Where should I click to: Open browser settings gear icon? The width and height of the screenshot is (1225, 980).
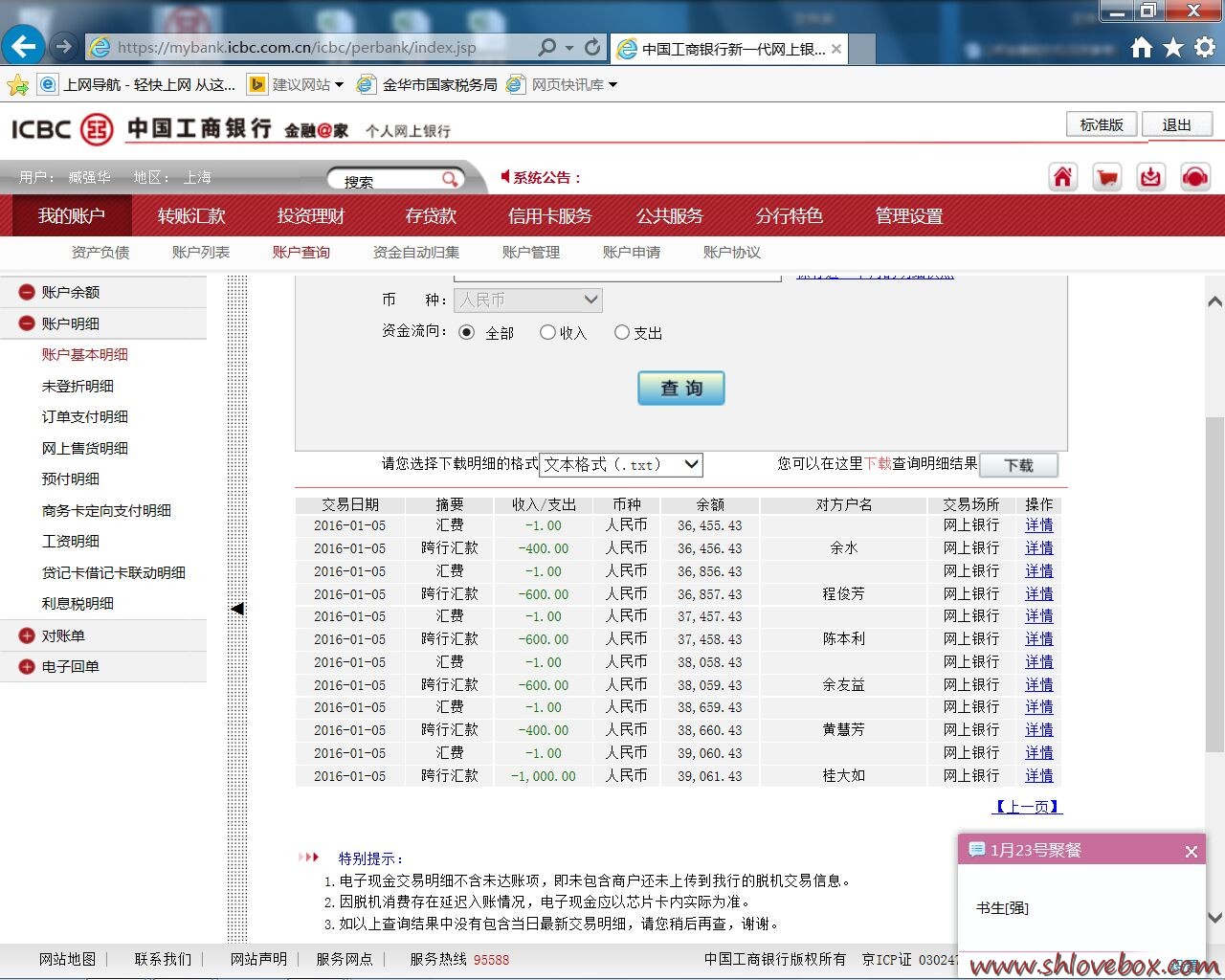[x=1205, y=47]
